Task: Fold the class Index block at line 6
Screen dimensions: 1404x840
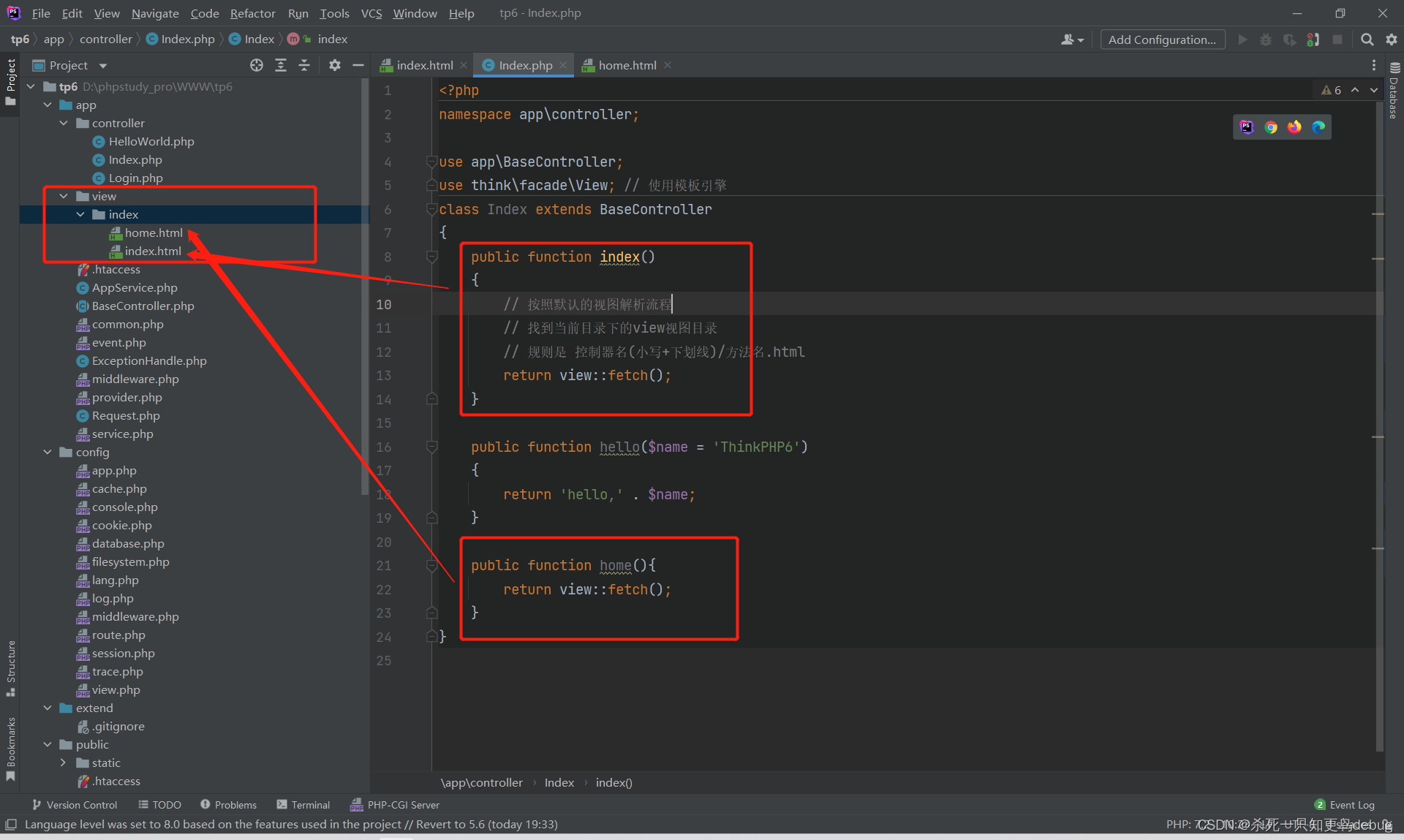Action: (432, 209)
